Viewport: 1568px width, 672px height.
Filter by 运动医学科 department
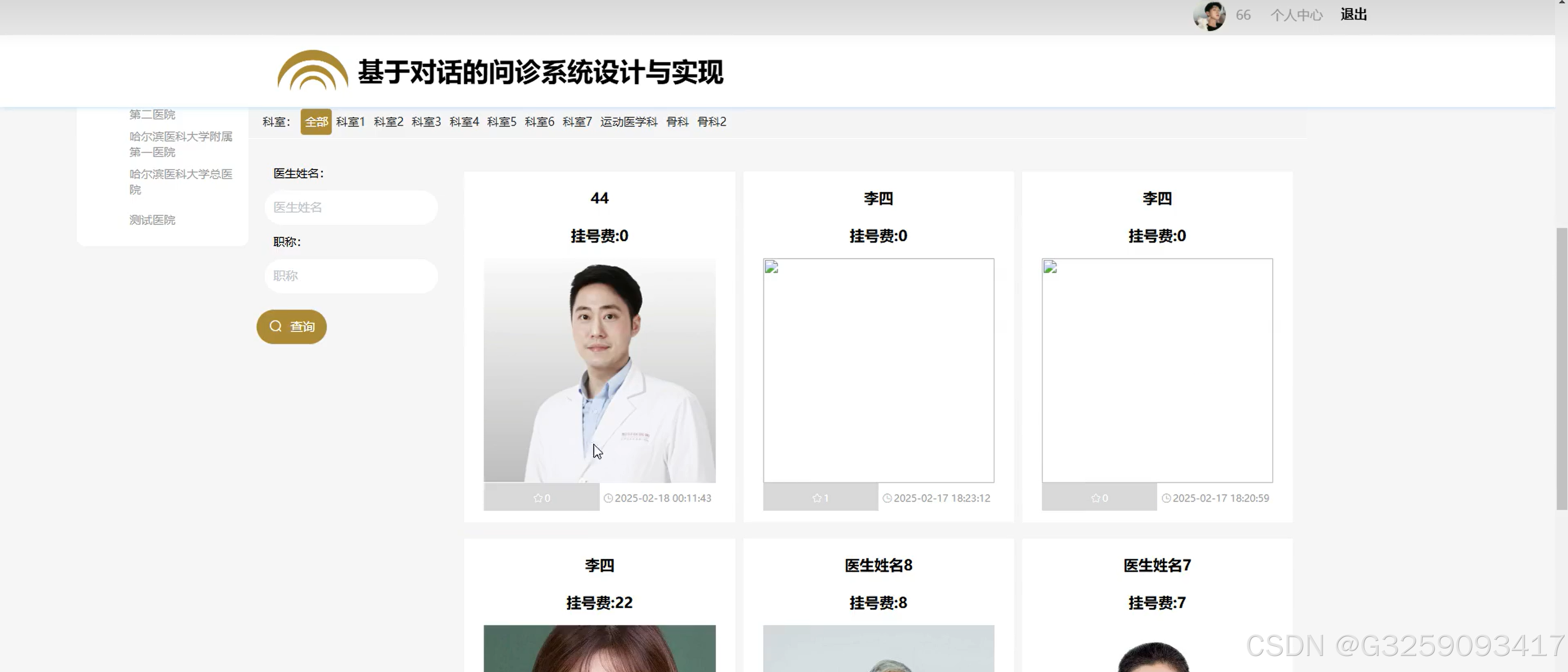[x=629, y=122]
